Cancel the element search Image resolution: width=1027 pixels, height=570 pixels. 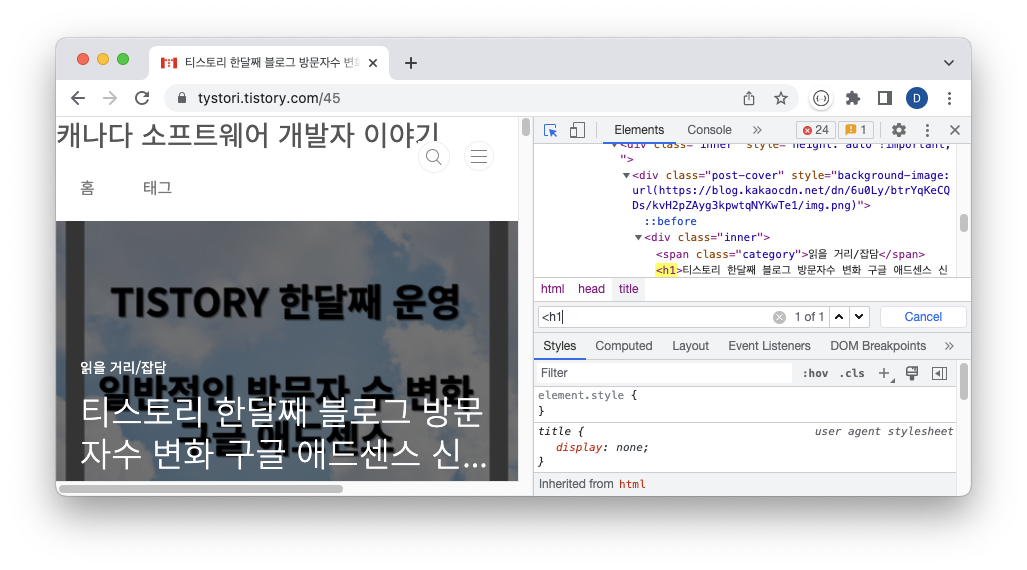[923, 317]
